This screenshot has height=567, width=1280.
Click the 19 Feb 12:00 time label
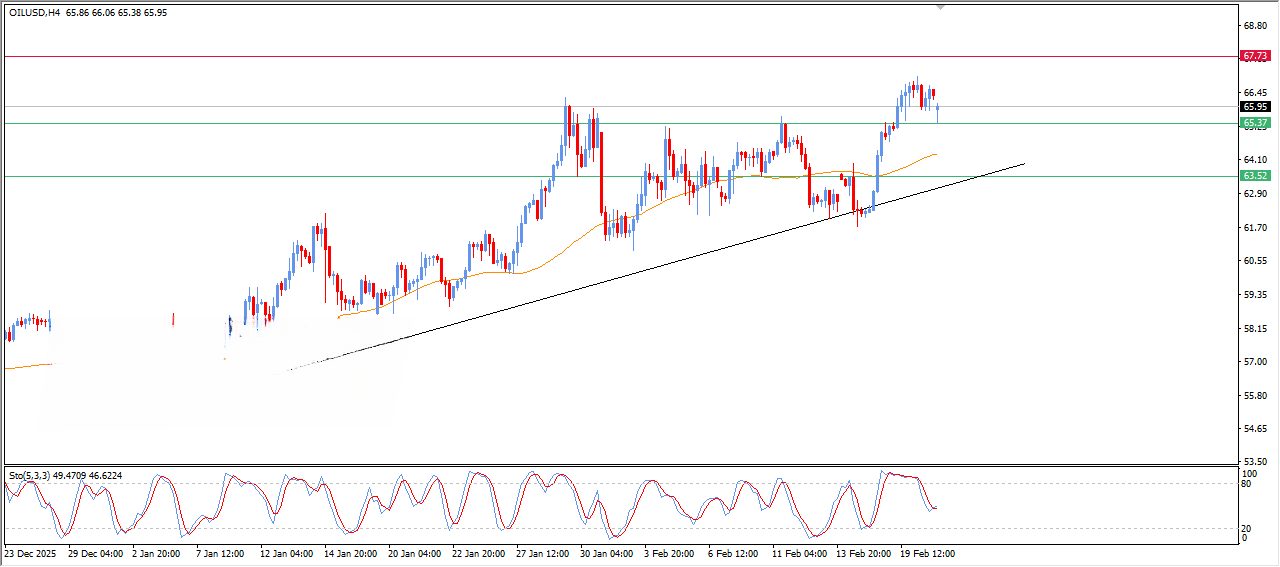tap(927, 552)
